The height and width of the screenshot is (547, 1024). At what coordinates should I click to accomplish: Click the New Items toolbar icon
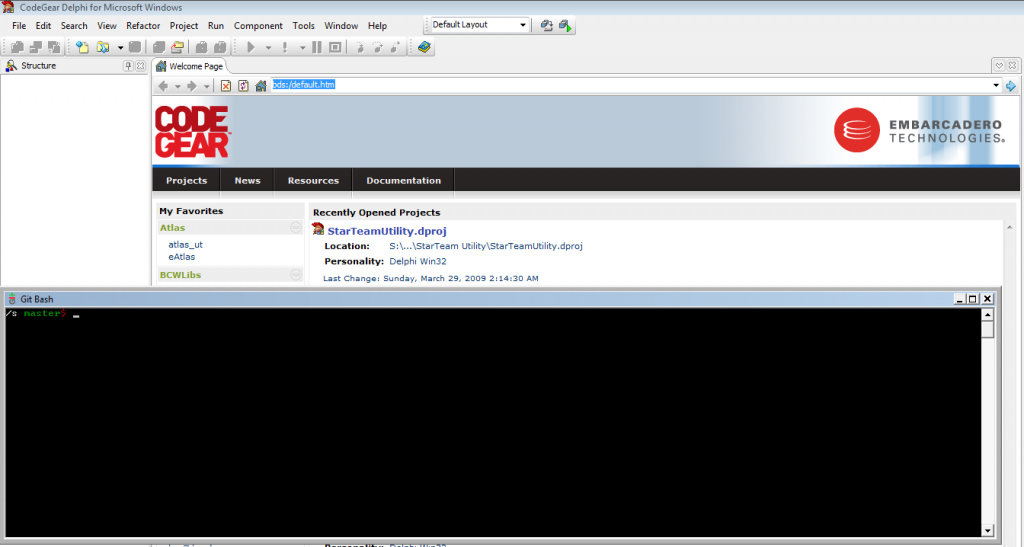click(82, 47)
